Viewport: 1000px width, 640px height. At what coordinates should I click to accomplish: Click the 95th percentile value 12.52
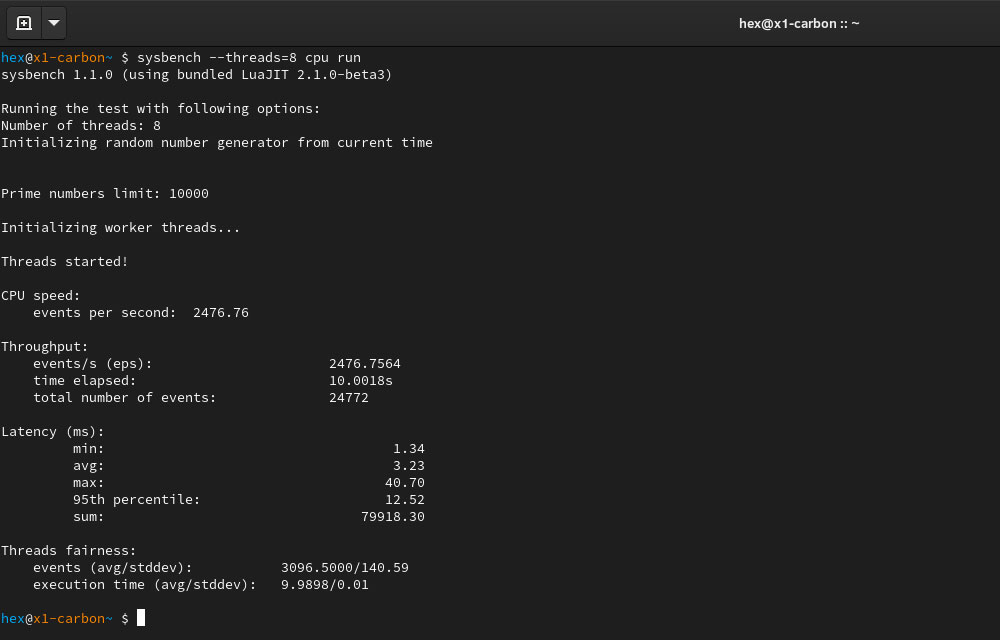coord(404,500)
